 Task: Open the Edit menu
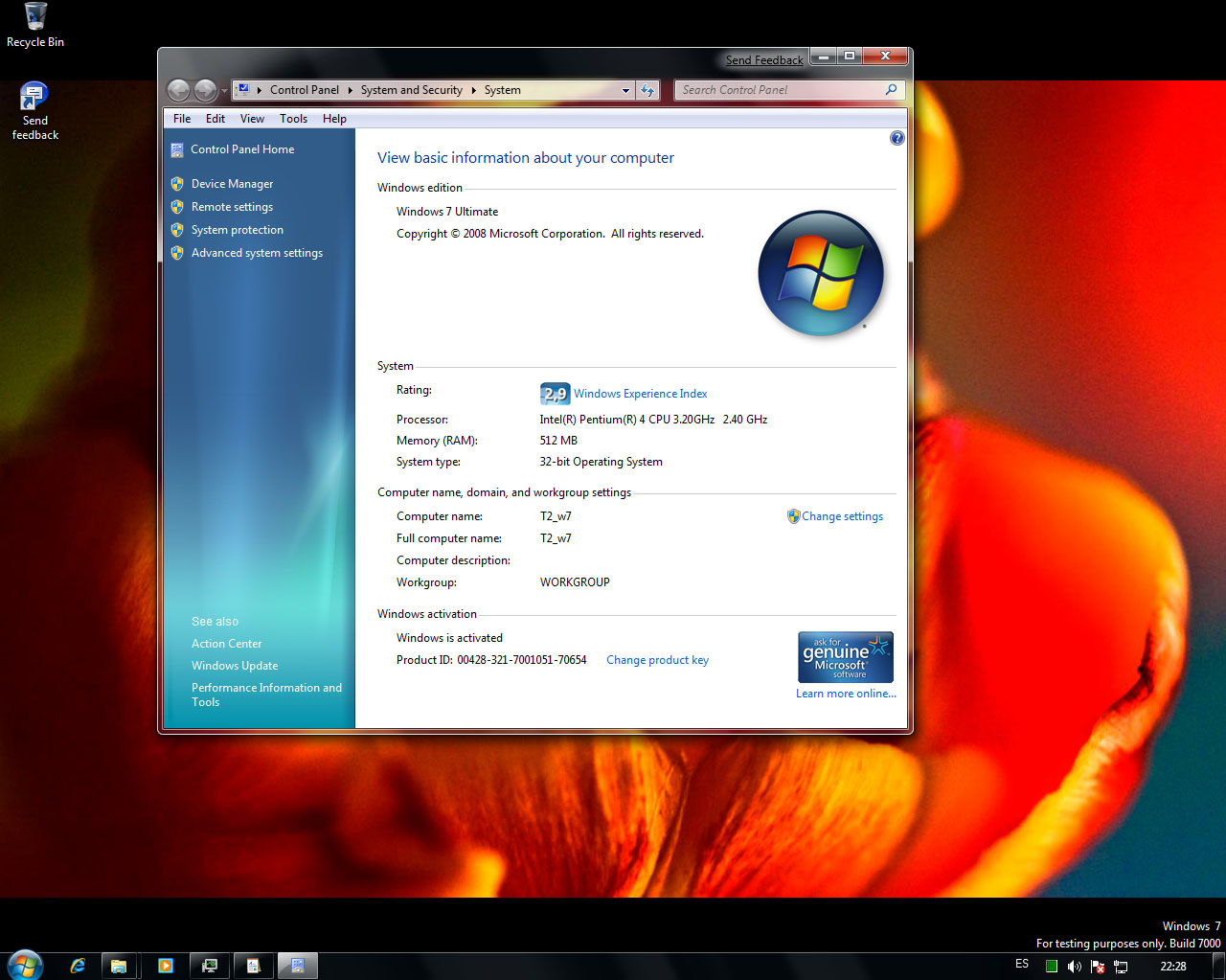tap(216, 119)
